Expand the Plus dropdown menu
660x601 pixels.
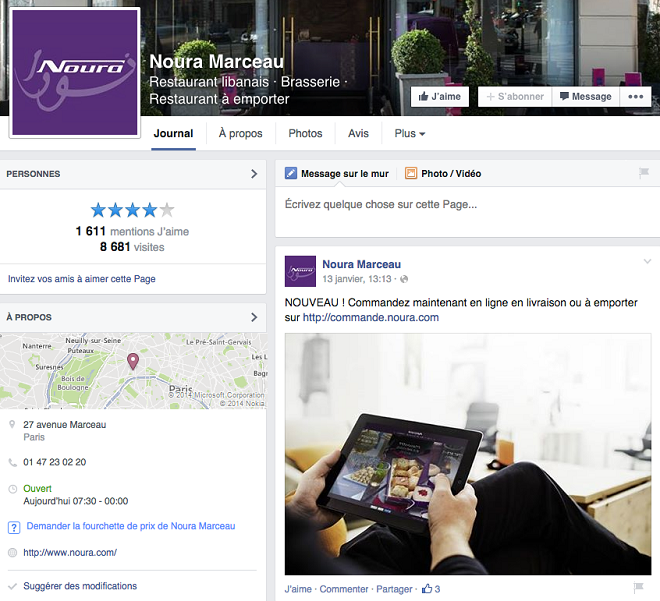410,133
